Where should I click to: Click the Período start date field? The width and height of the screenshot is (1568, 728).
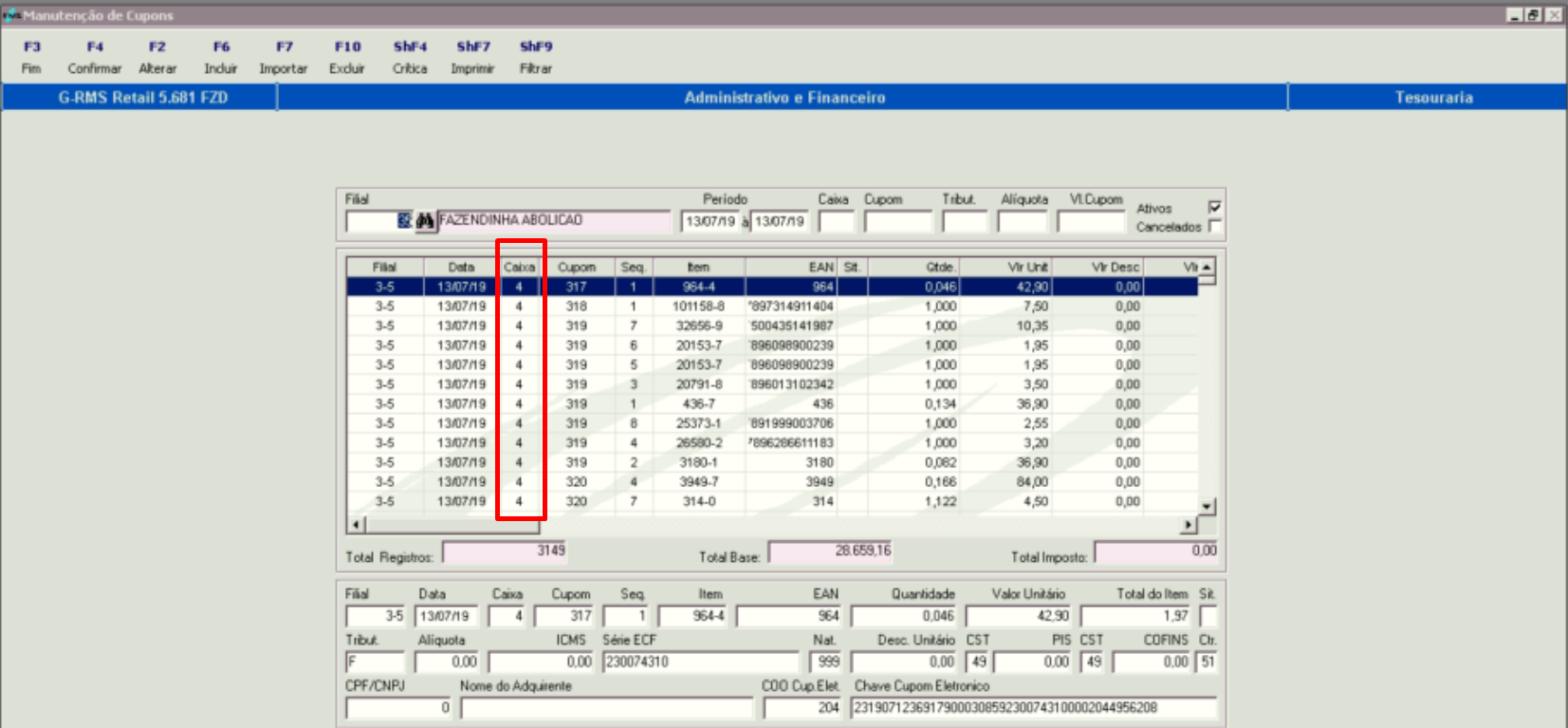710,221
